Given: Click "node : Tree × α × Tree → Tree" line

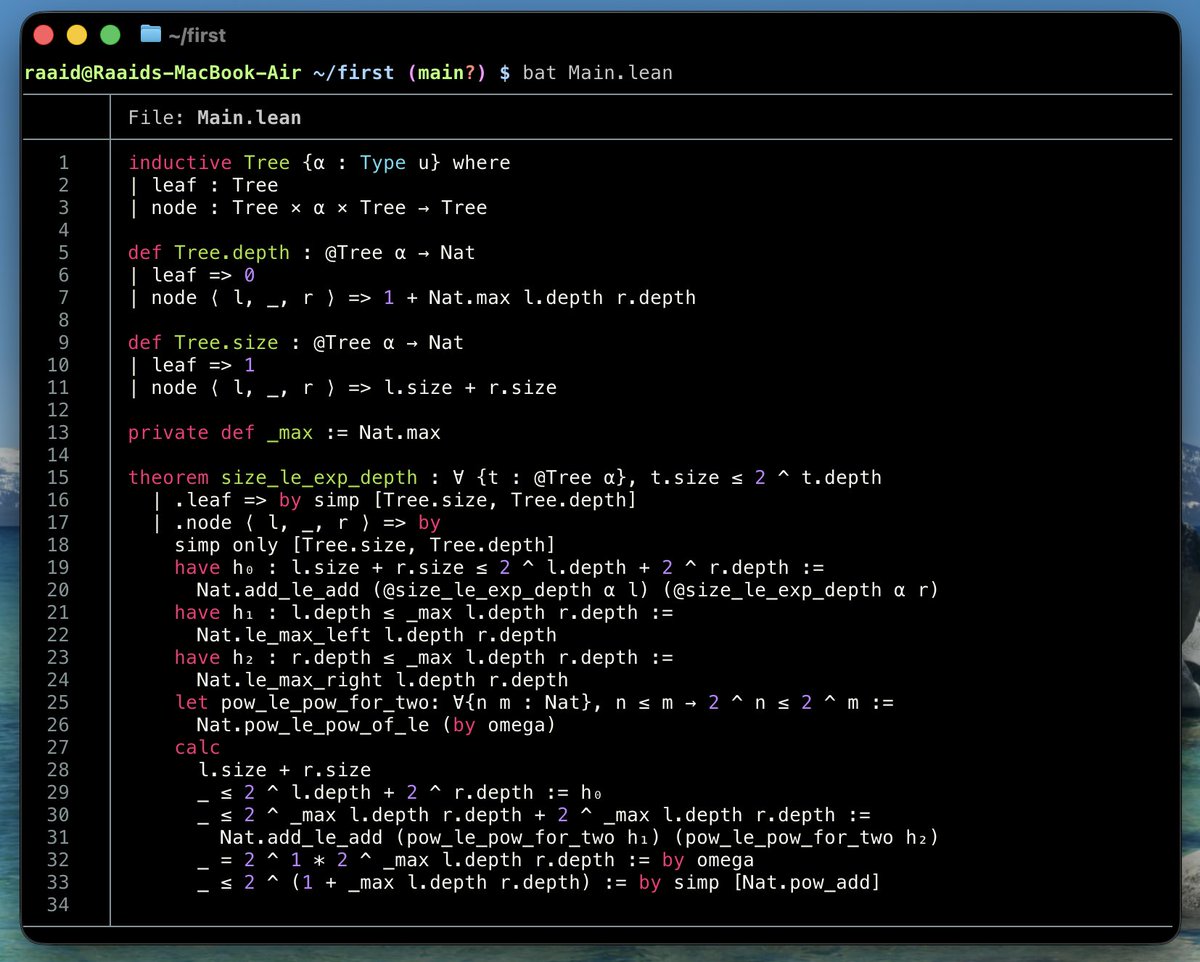Looking at the screenshot, I should (319, 208).
